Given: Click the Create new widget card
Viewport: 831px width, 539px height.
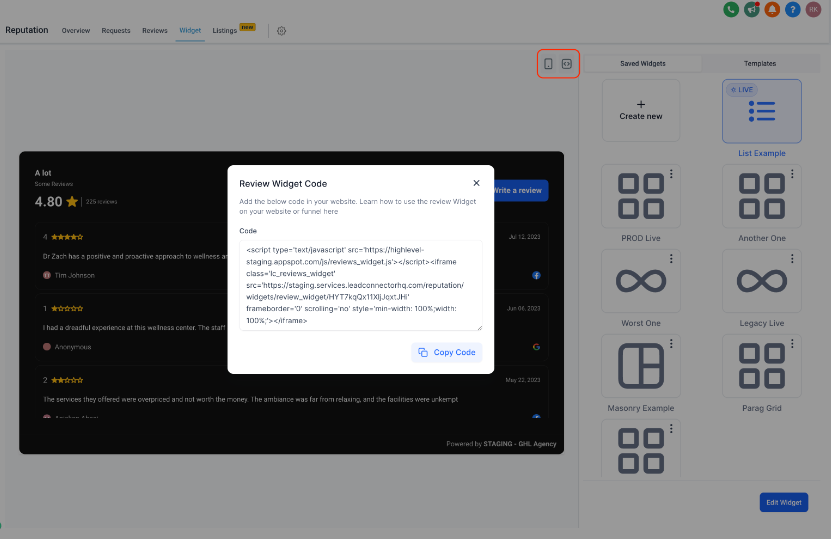Looking at the screenshot, I should tap(641, 111).
